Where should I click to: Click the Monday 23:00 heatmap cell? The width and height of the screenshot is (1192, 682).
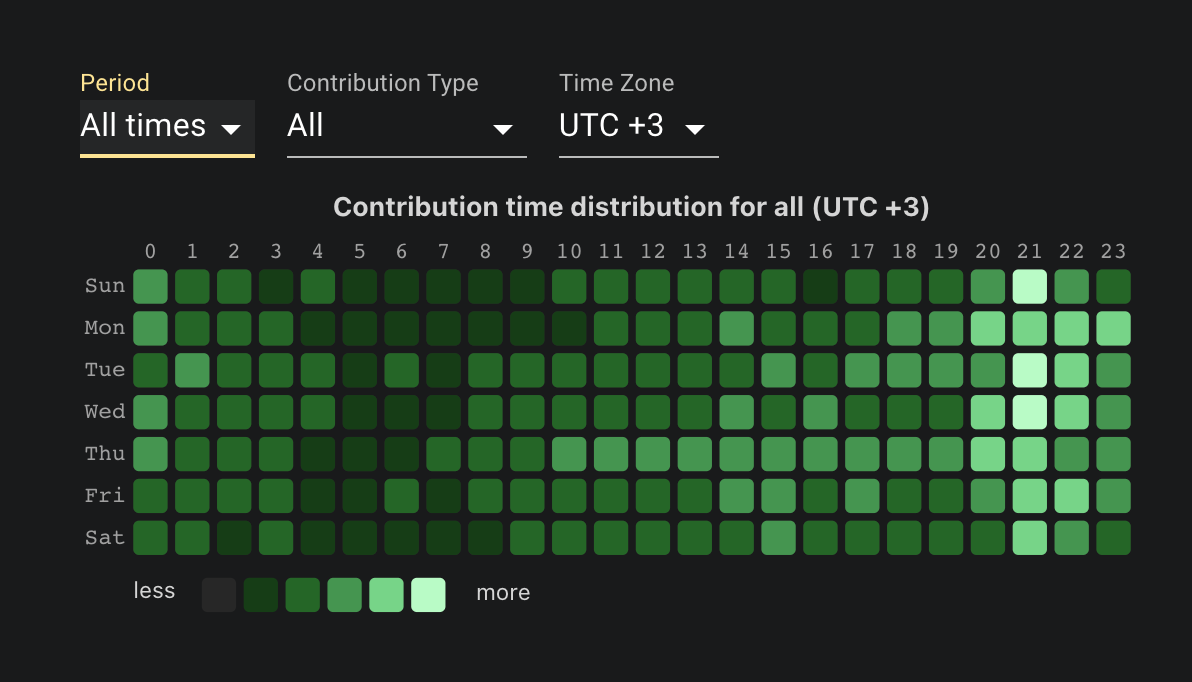pyautogui.click(x=1112, y=327)
